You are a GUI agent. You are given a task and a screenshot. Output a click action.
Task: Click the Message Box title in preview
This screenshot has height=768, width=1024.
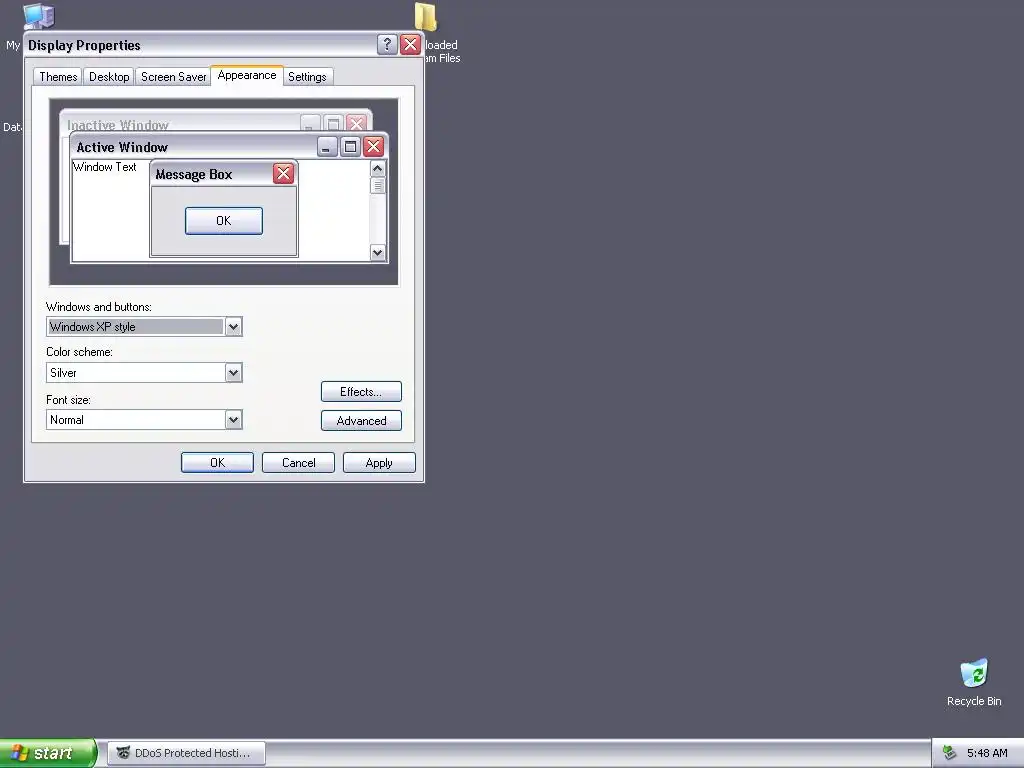point(194,174)
